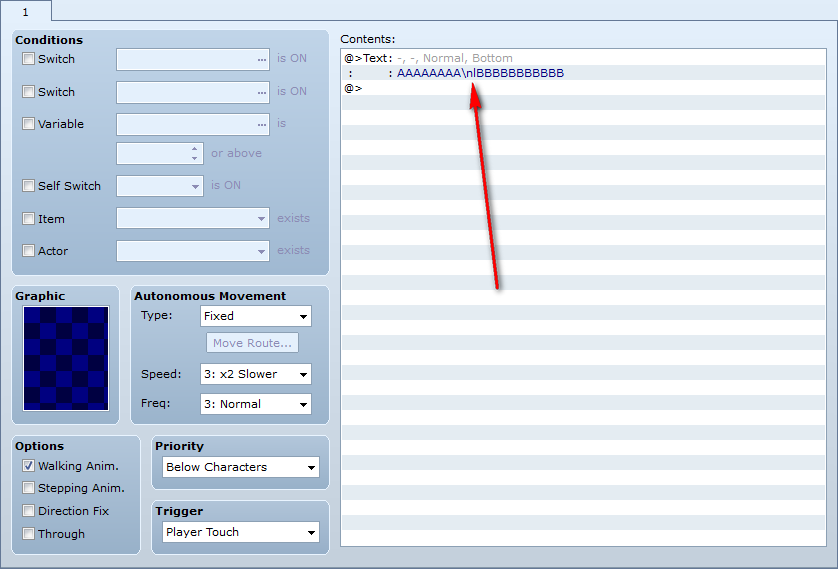Open Priority Below Characters dropdown

240,467
